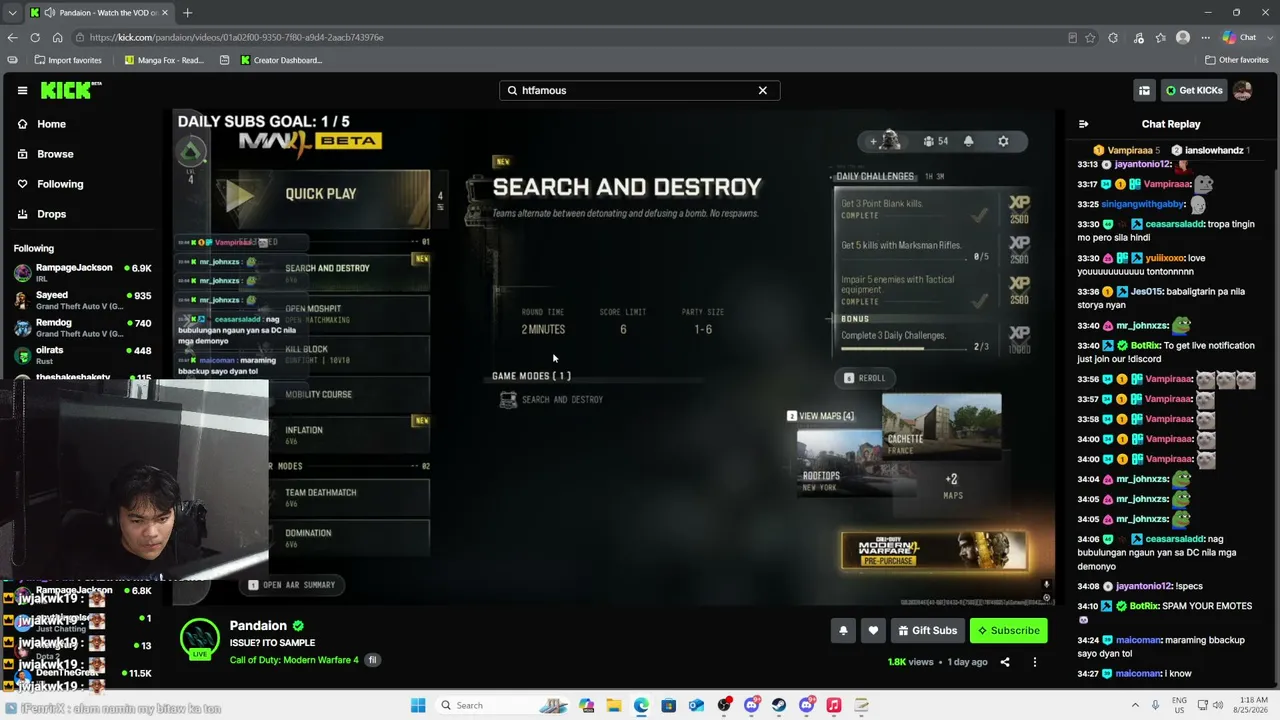Open File Explorer from the taskbar
The width and height of the screenshot is (1280, 720).
pos(614,706)
